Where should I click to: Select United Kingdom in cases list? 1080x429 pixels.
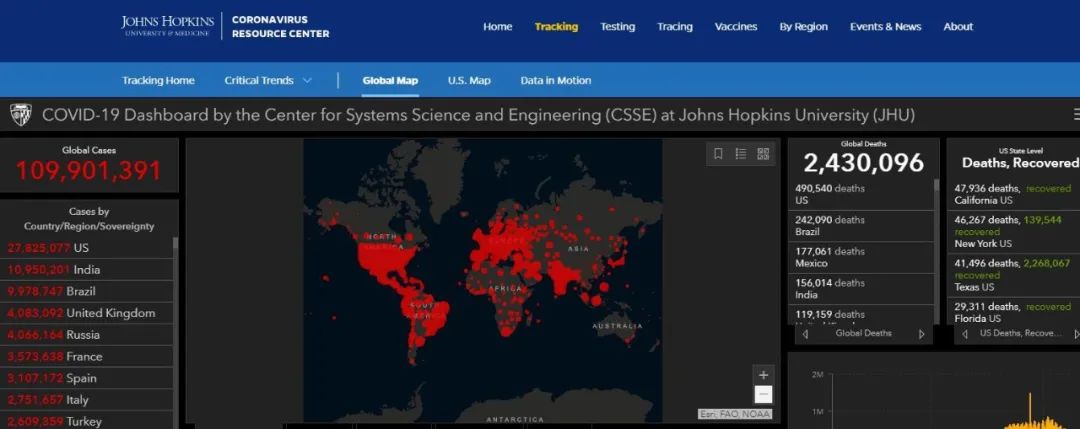[86, 313]
